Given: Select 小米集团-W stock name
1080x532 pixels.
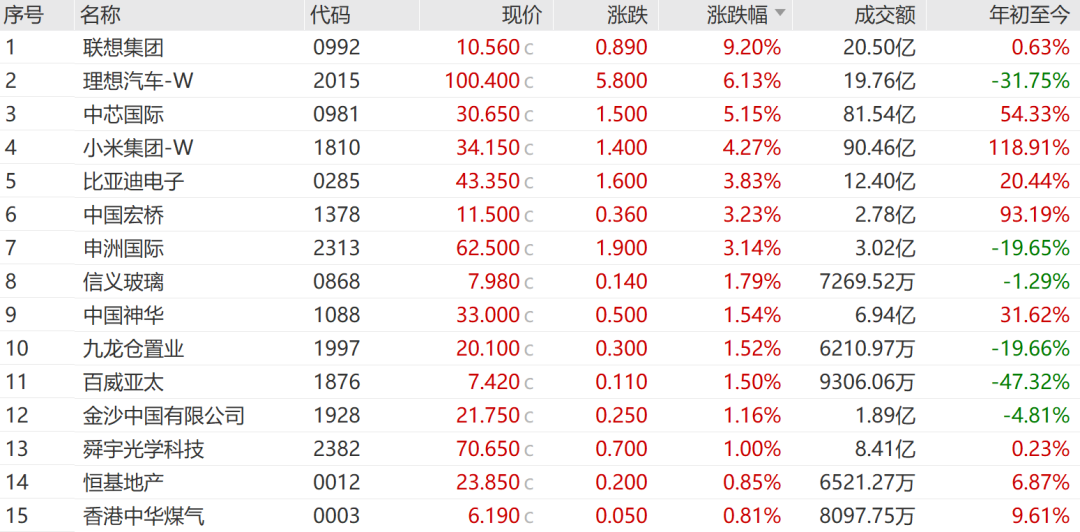Looking at the screenshot, I should point(138,147).
